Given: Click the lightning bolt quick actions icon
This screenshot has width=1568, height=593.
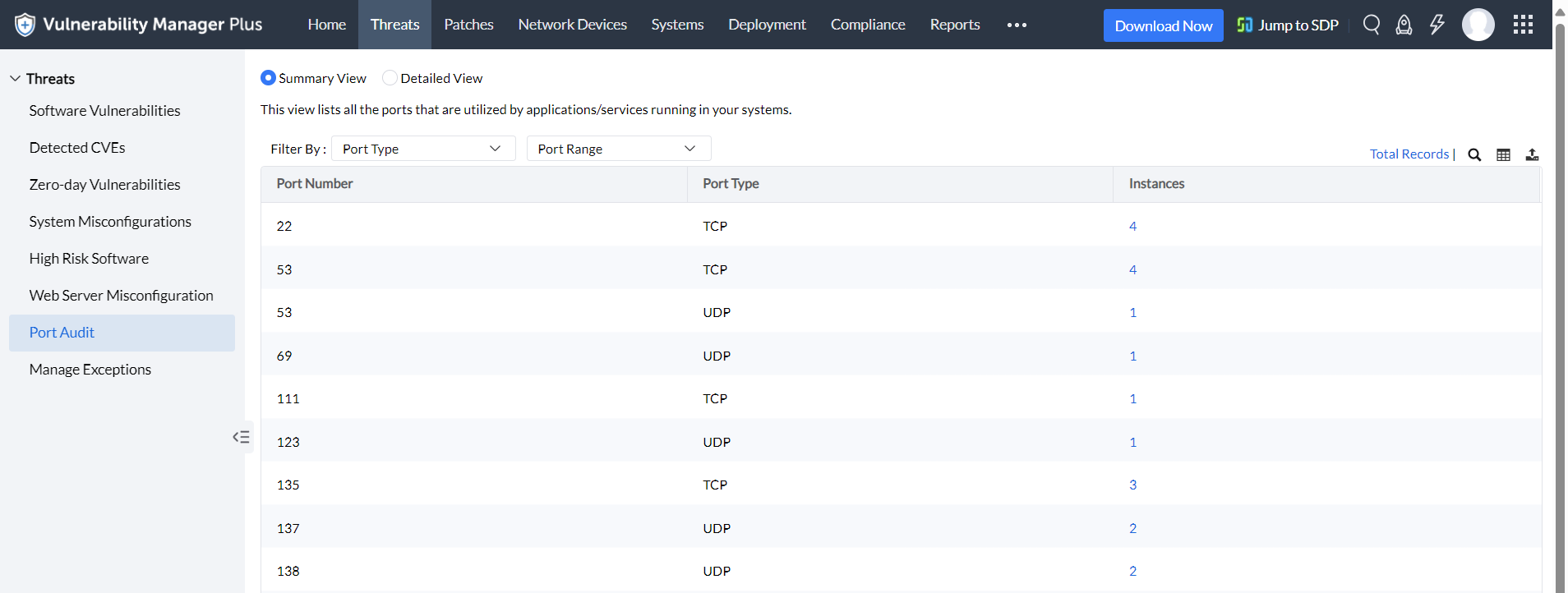Looking at the screenshot, I should (1437, 25).
